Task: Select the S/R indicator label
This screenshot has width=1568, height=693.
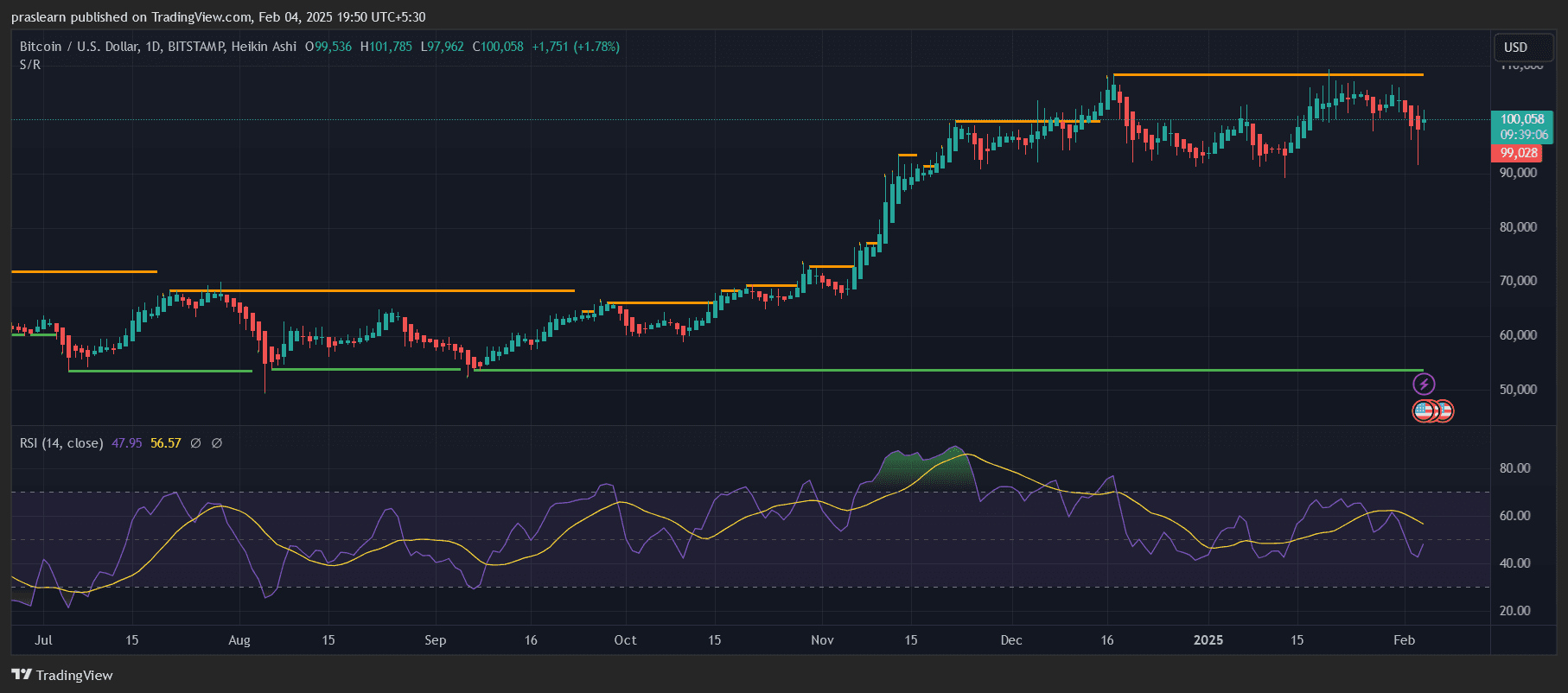Action: click(x=30, y=65)
